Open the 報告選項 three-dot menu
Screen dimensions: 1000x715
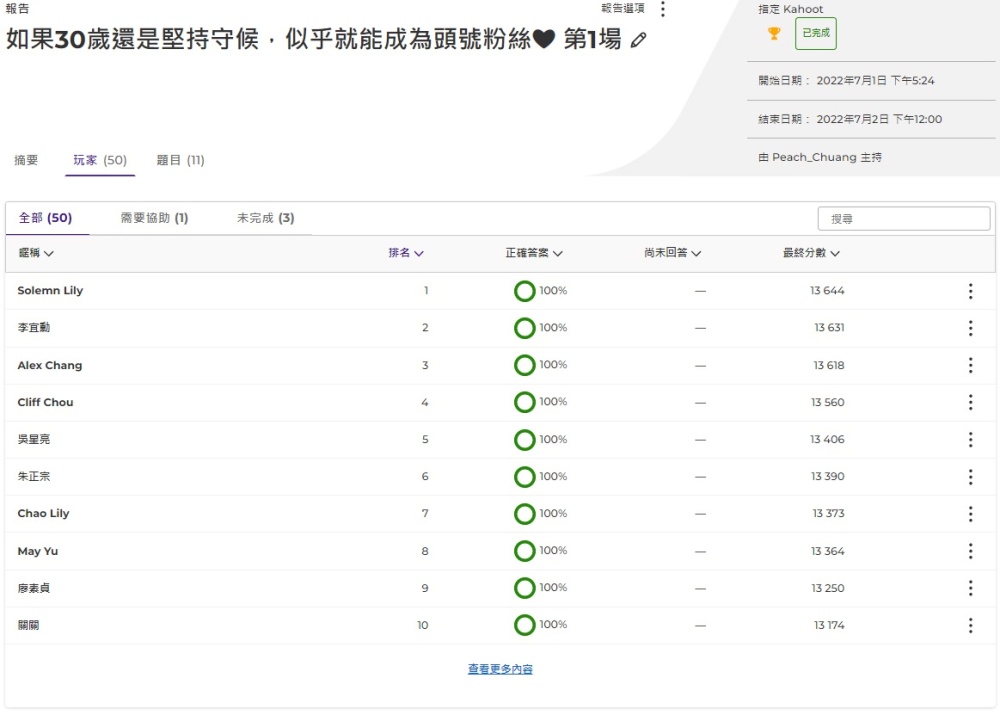coord(663,9)
